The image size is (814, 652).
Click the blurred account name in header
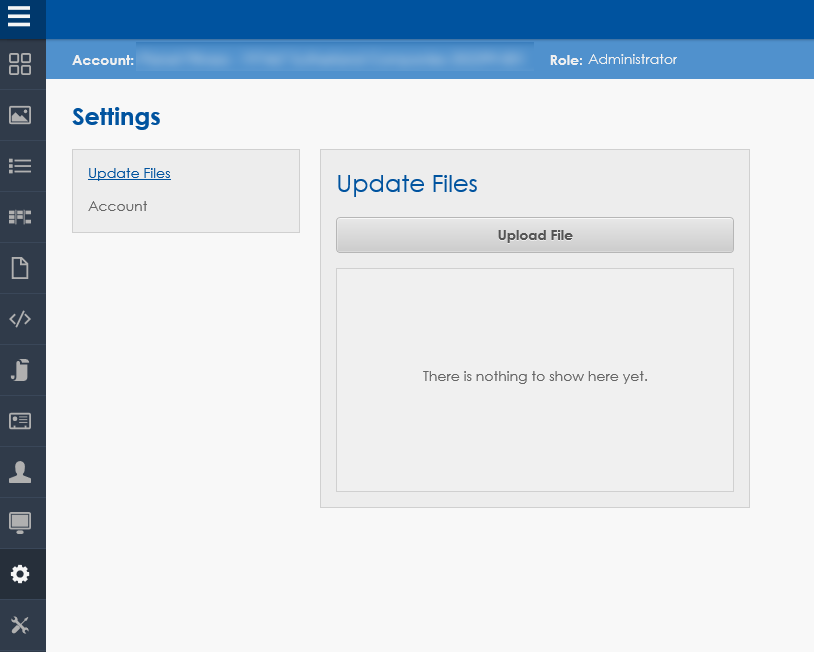click(334, 60)
